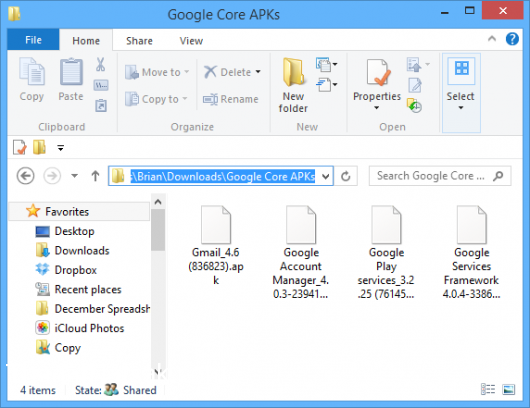Refresh the current folder view
The image size is (530, 408).
(x=345, y=176)
